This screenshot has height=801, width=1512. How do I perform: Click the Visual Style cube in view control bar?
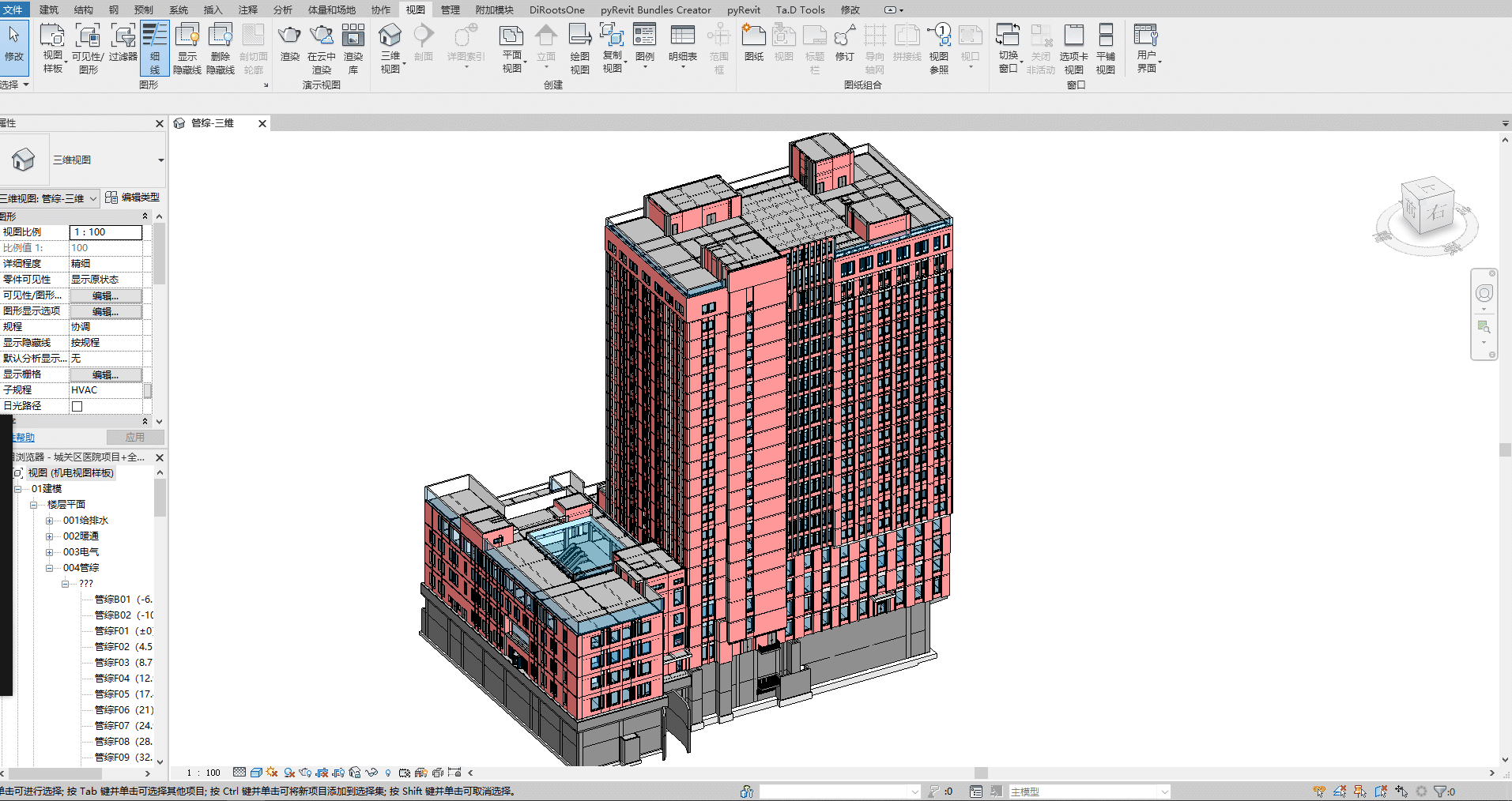(256, 773)
